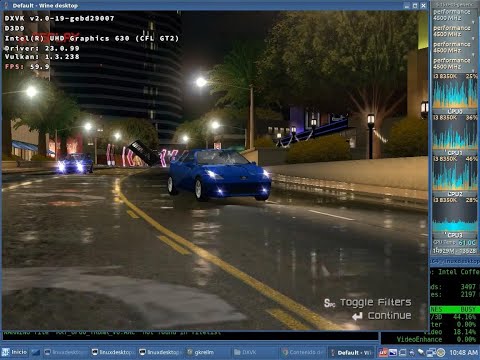Click the green BUSY header in the terminal

tap(468, 309)
